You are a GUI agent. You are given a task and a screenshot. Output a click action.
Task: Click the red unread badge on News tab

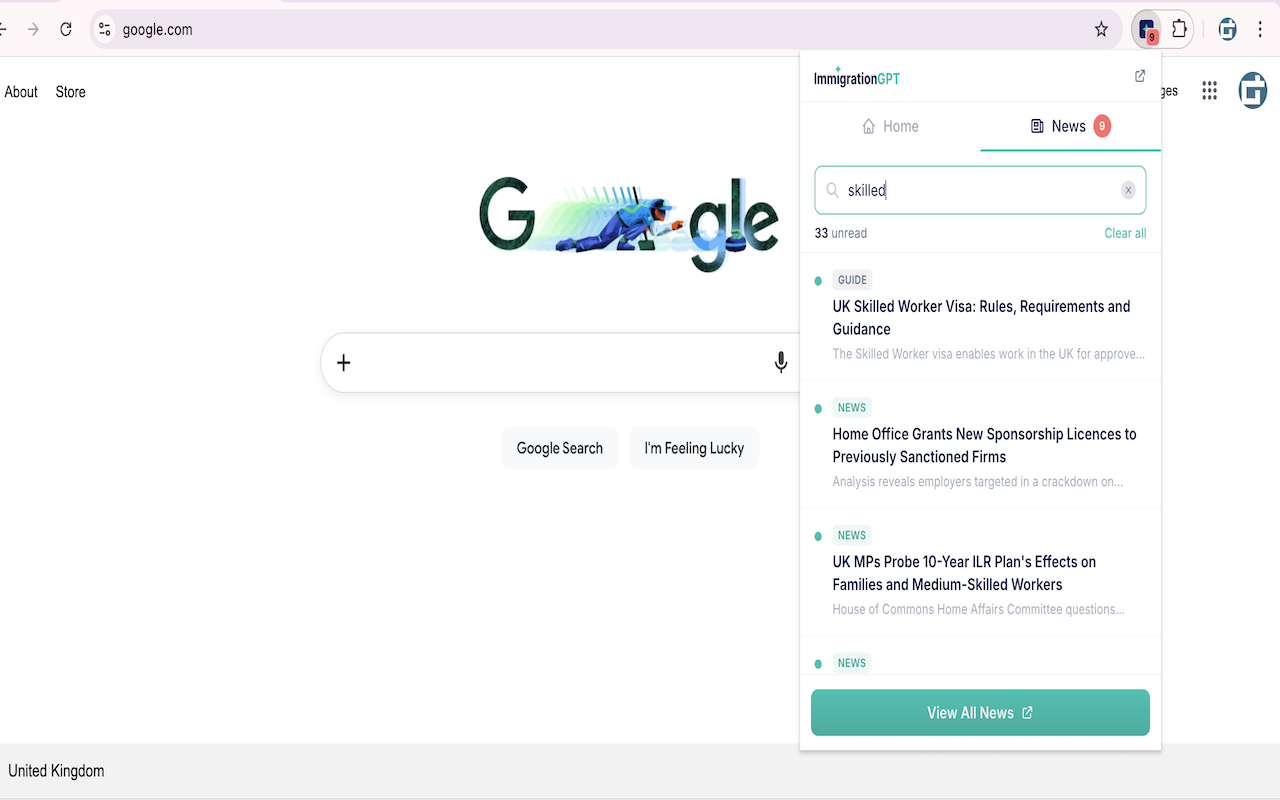(x=1102, y=126)
